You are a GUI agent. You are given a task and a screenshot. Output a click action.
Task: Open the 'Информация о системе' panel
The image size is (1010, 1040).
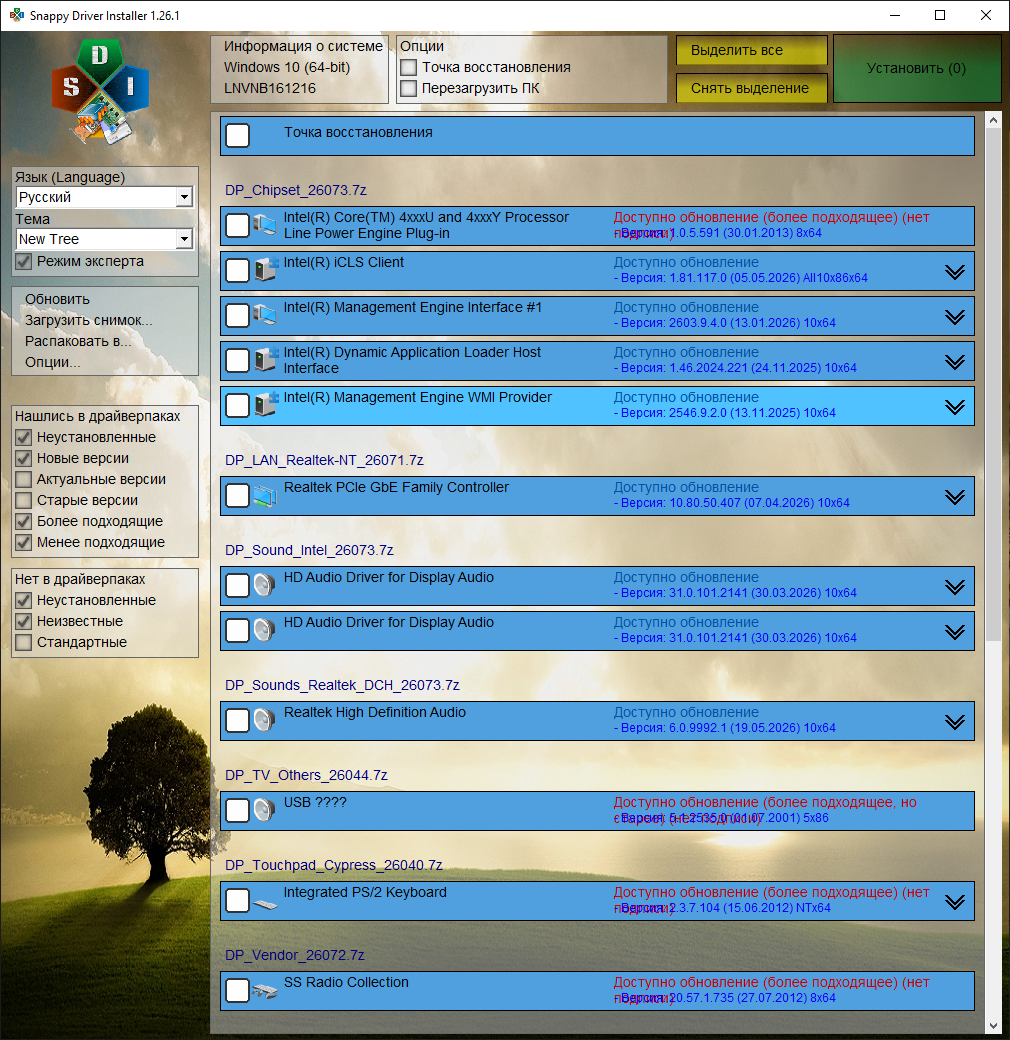pyautogui.click(x=300, y=68)
